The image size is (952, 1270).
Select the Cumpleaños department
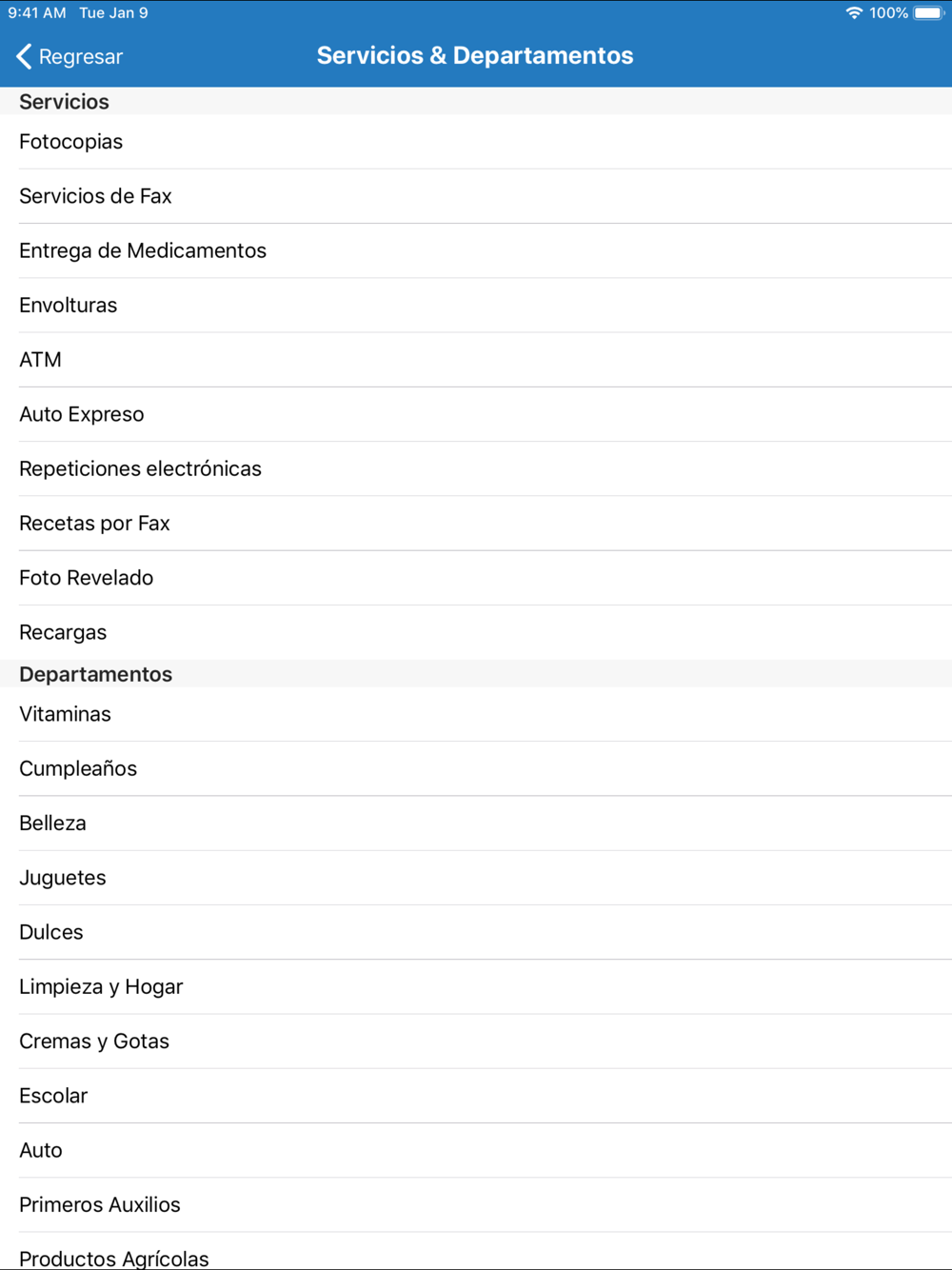click(476, 768)
